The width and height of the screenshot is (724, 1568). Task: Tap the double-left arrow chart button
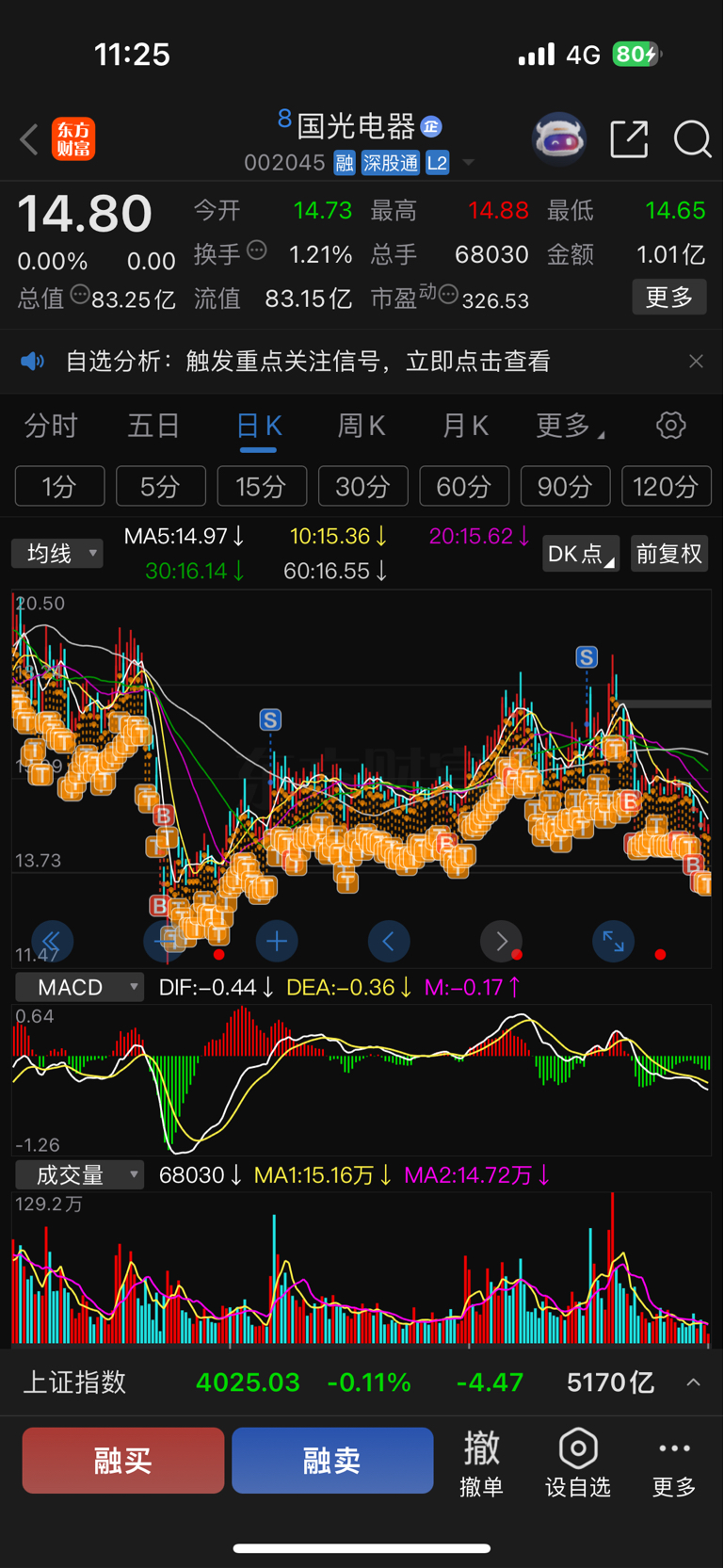(53, 941)
